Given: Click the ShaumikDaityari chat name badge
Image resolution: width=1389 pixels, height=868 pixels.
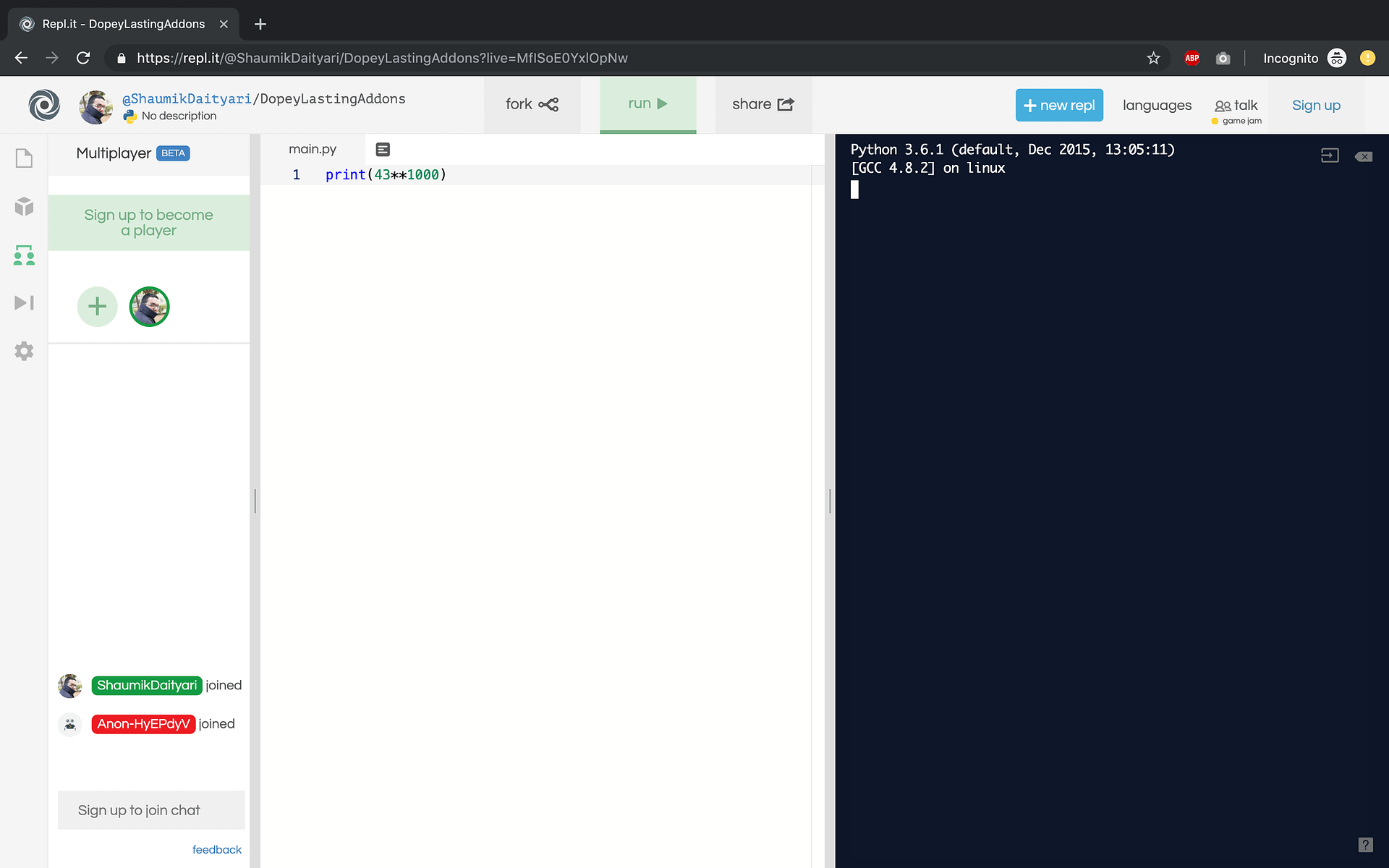Looking at the screenshot, I should [x=147, y=685].
